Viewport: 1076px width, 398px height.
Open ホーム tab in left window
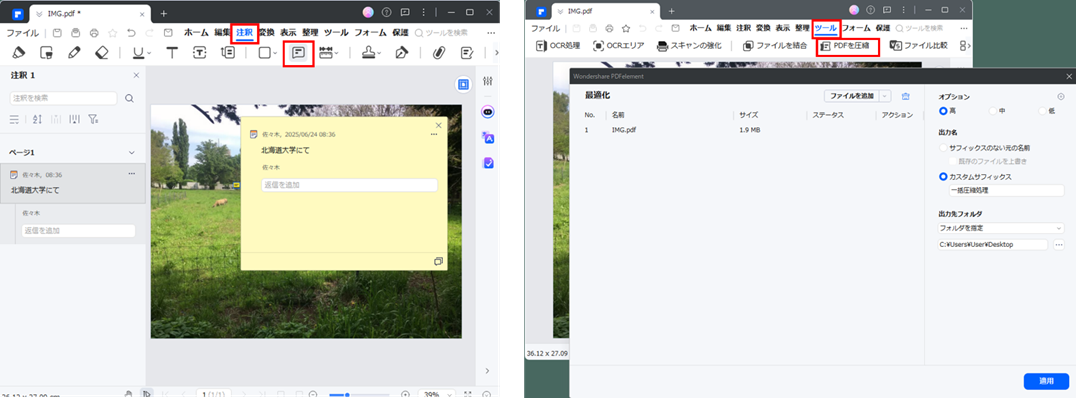coord(196,32)
